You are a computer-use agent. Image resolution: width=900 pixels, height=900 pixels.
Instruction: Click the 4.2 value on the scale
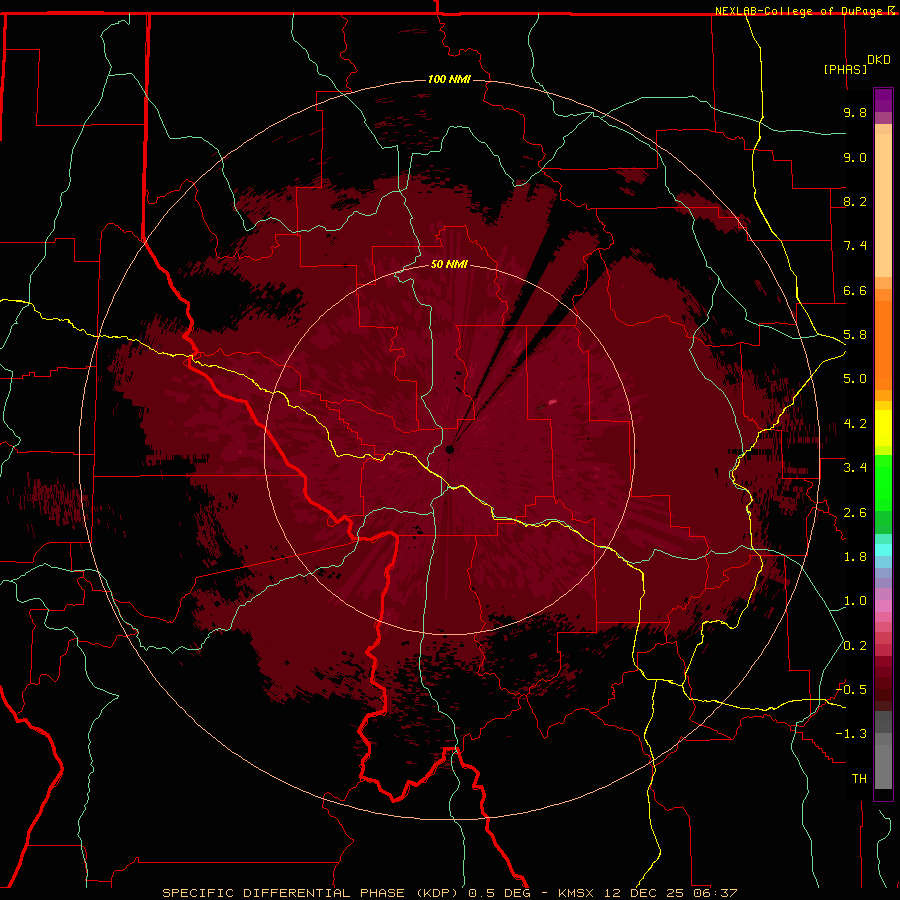pyautogui.click(x=855, y=424)
